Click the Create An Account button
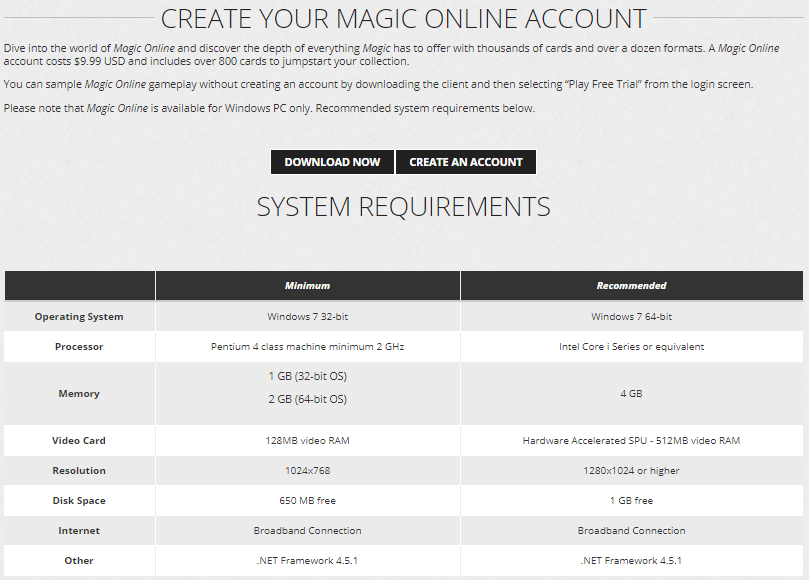Viewport: 809px width, 580px height. [466, 162]
